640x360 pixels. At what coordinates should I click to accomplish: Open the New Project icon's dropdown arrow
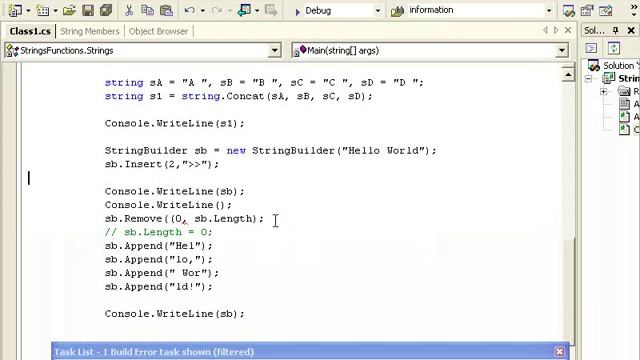28,11
